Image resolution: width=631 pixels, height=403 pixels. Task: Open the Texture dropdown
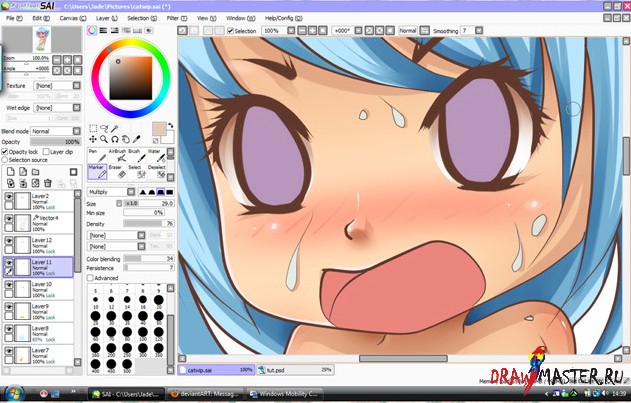pos(58,86)
